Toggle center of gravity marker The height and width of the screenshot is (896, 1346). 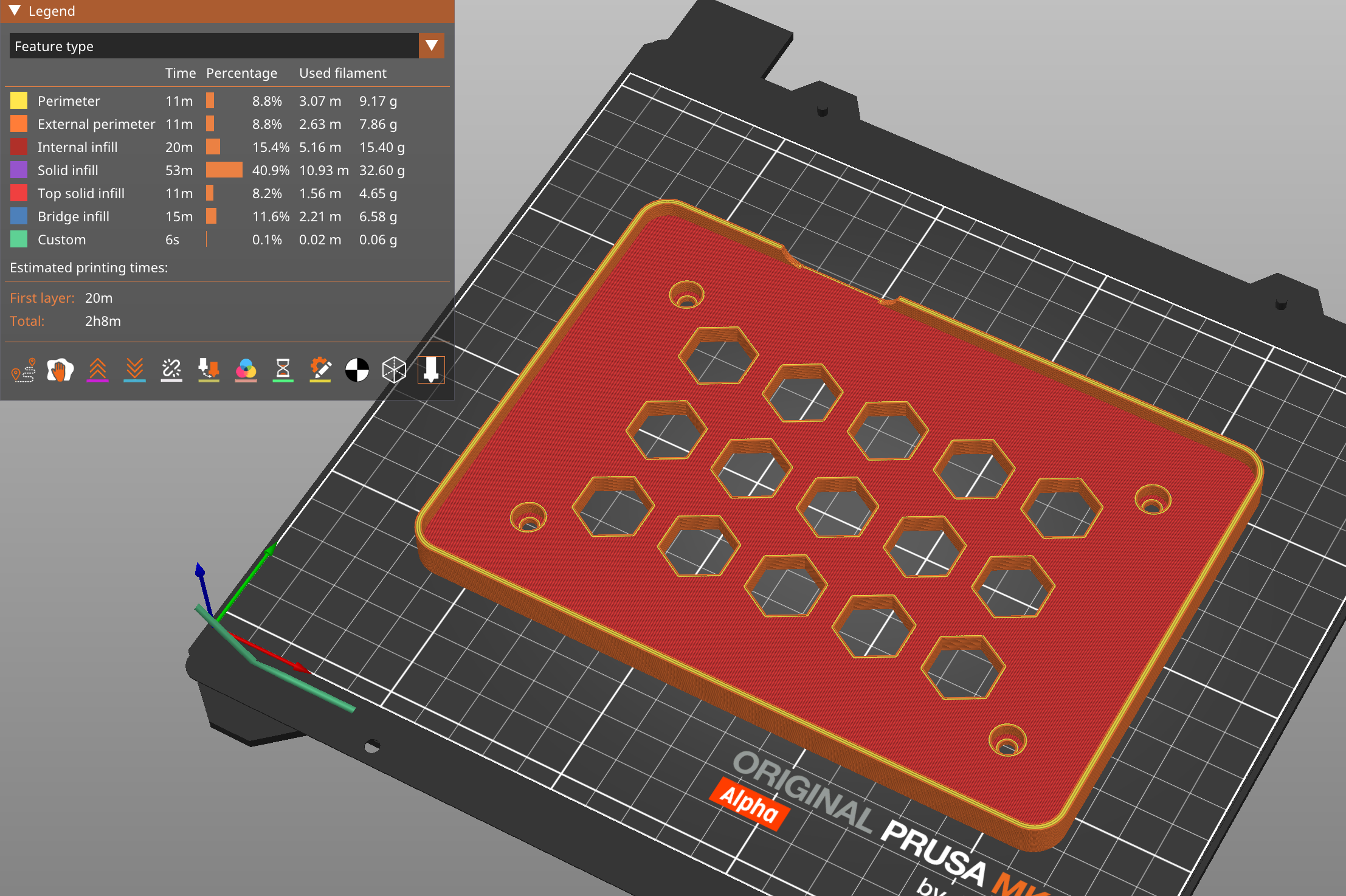(x=357, y=370)
